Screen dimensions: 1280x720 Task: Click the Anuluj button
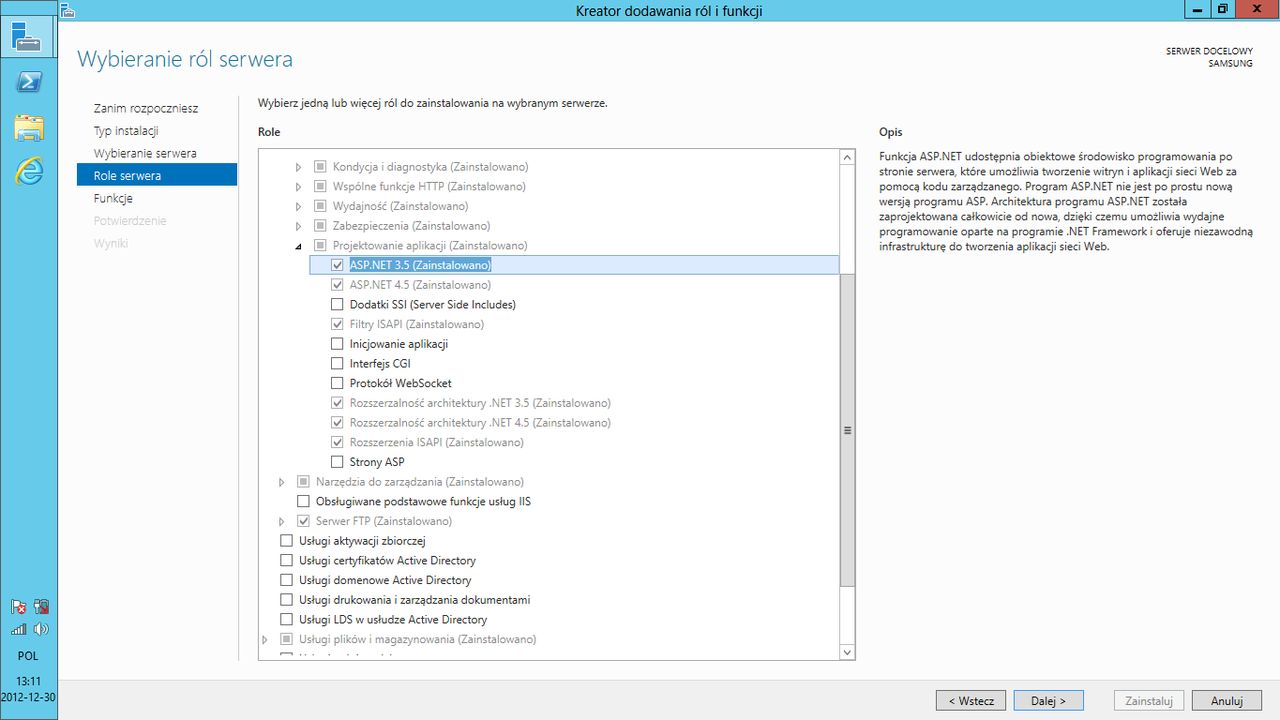click(x=1227, y=701)
